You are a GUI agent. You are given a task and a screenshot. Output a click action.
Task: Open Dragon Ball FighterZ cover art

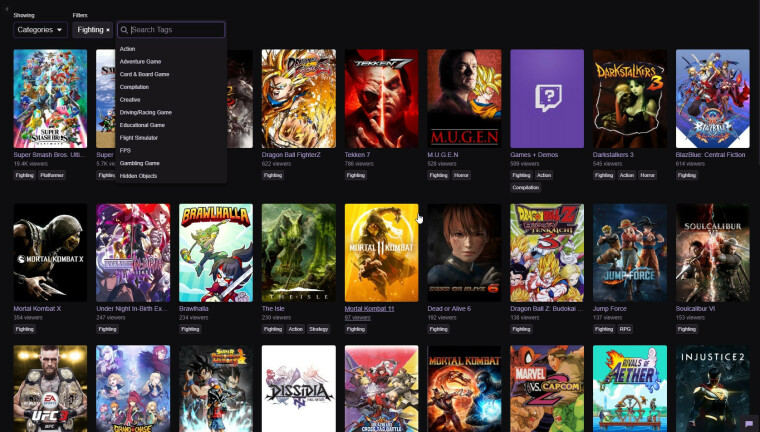pyautogui.click(x=299, y=98)
